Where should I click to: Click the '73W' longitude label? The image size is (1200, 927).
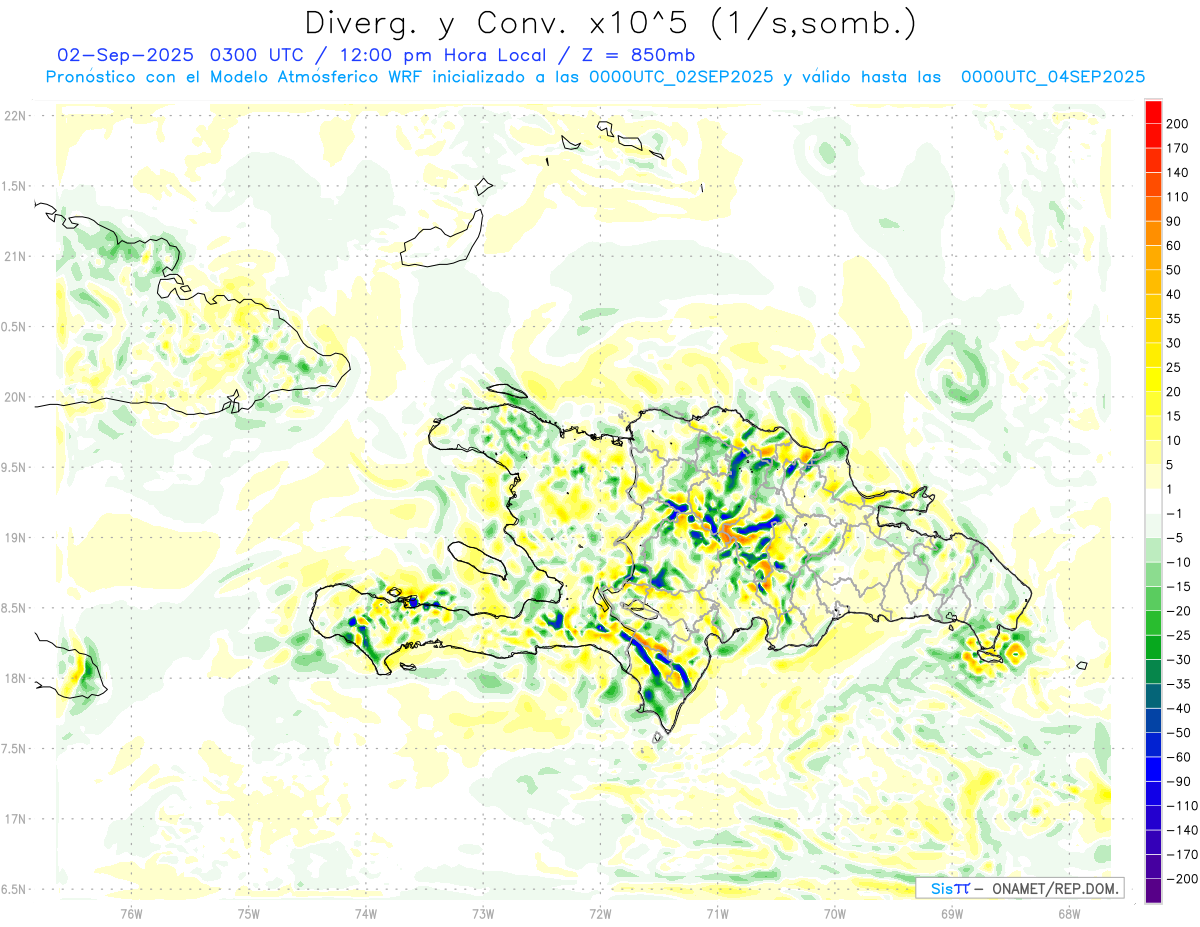click(x=483, y=913)
